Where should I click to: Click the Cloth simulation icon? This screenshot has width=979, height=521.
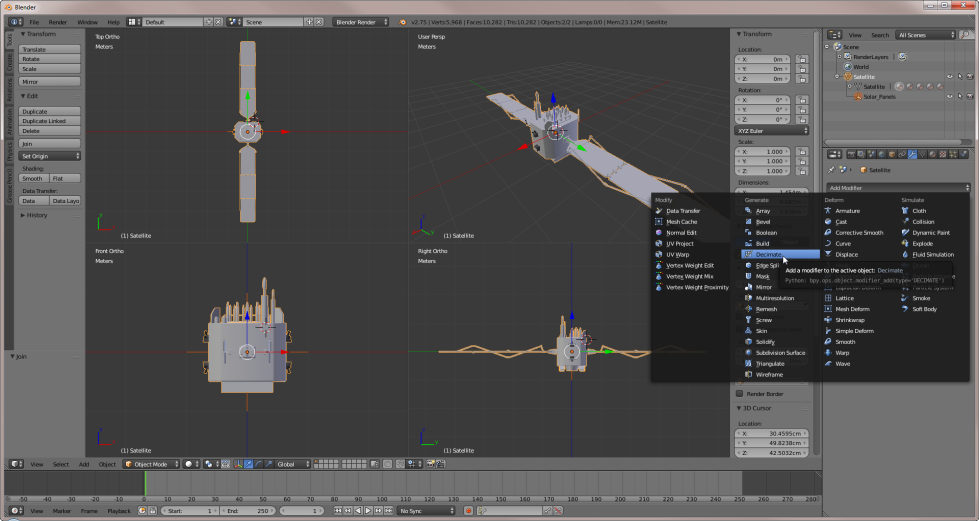click(906, 211)
